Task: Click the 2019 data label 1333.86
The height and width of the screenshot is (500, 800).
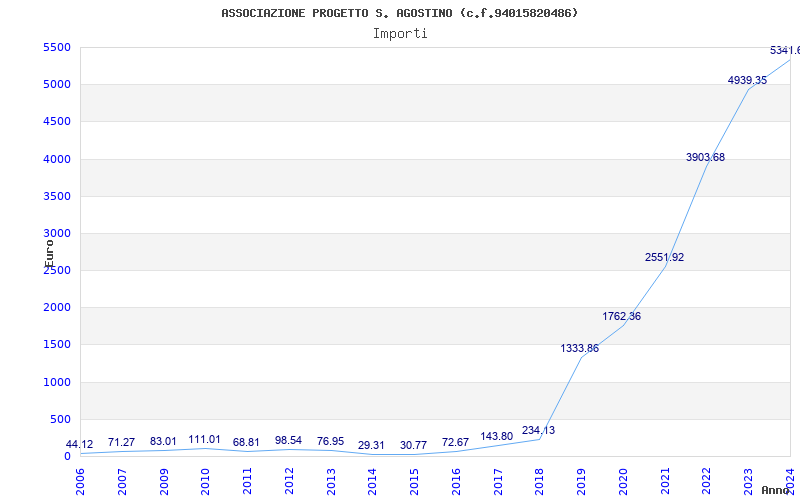Action: click(x=580, y=349)
